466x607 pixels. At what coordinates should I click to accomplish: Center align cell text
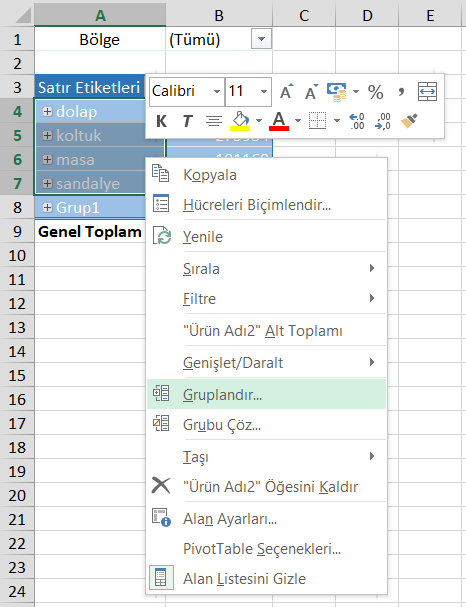pyautogui.click(x=214, y=121)
